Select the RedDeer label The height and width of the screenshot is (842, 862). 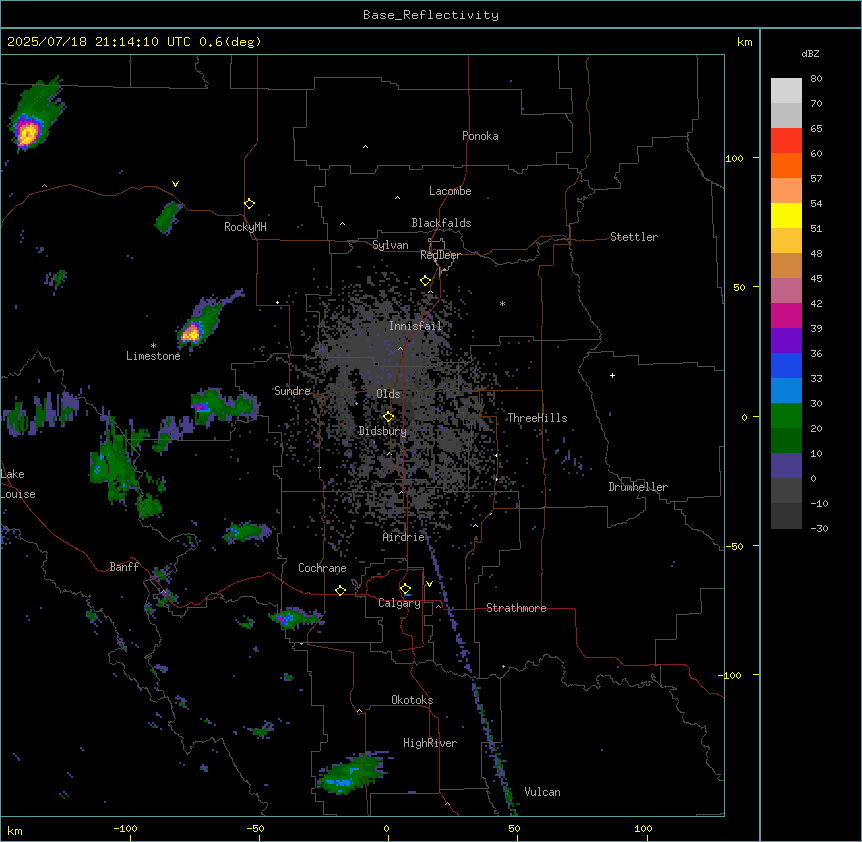click(440, 255)
